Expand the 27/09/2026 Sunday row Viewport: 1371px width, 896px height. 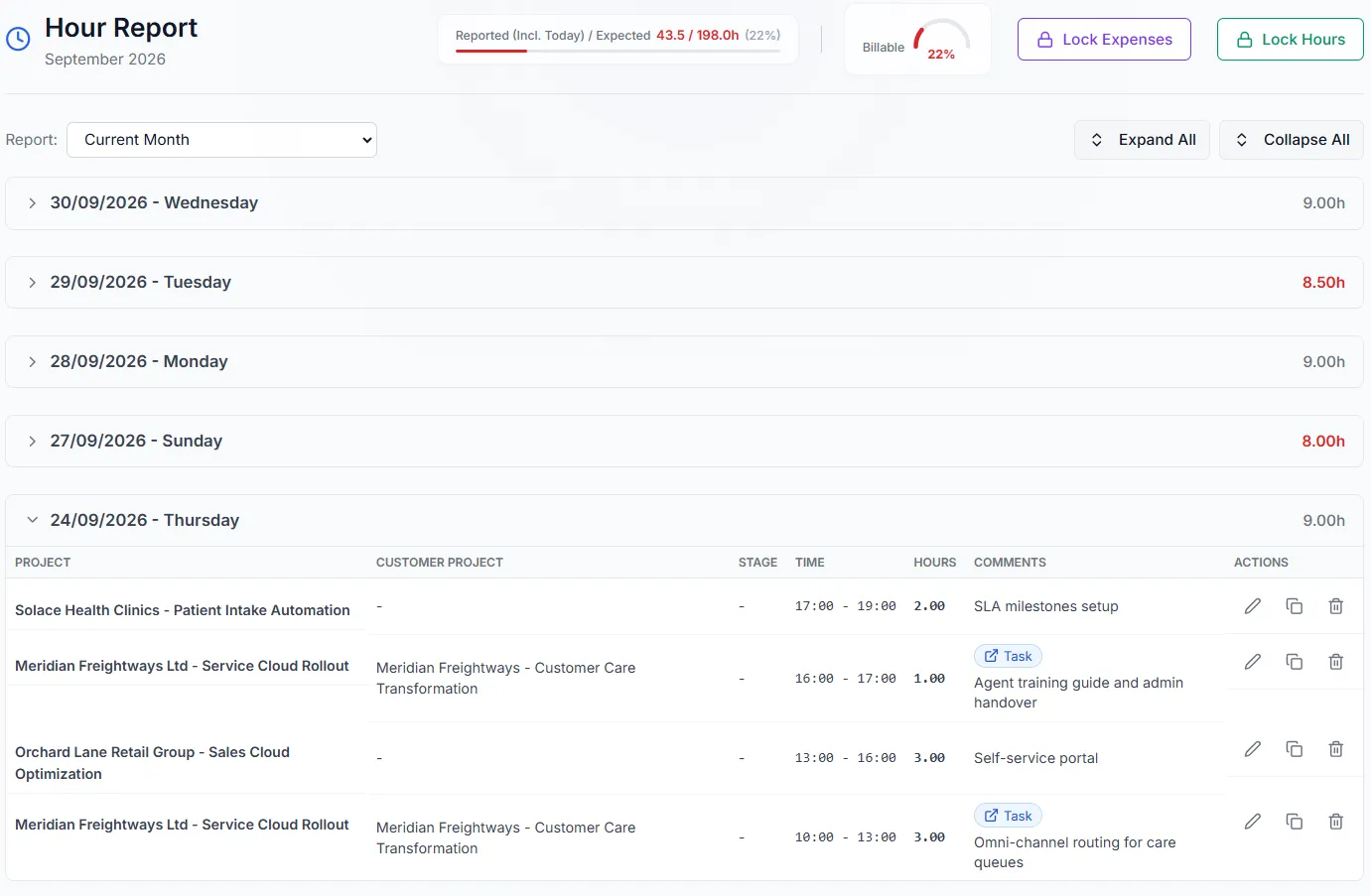684,442
